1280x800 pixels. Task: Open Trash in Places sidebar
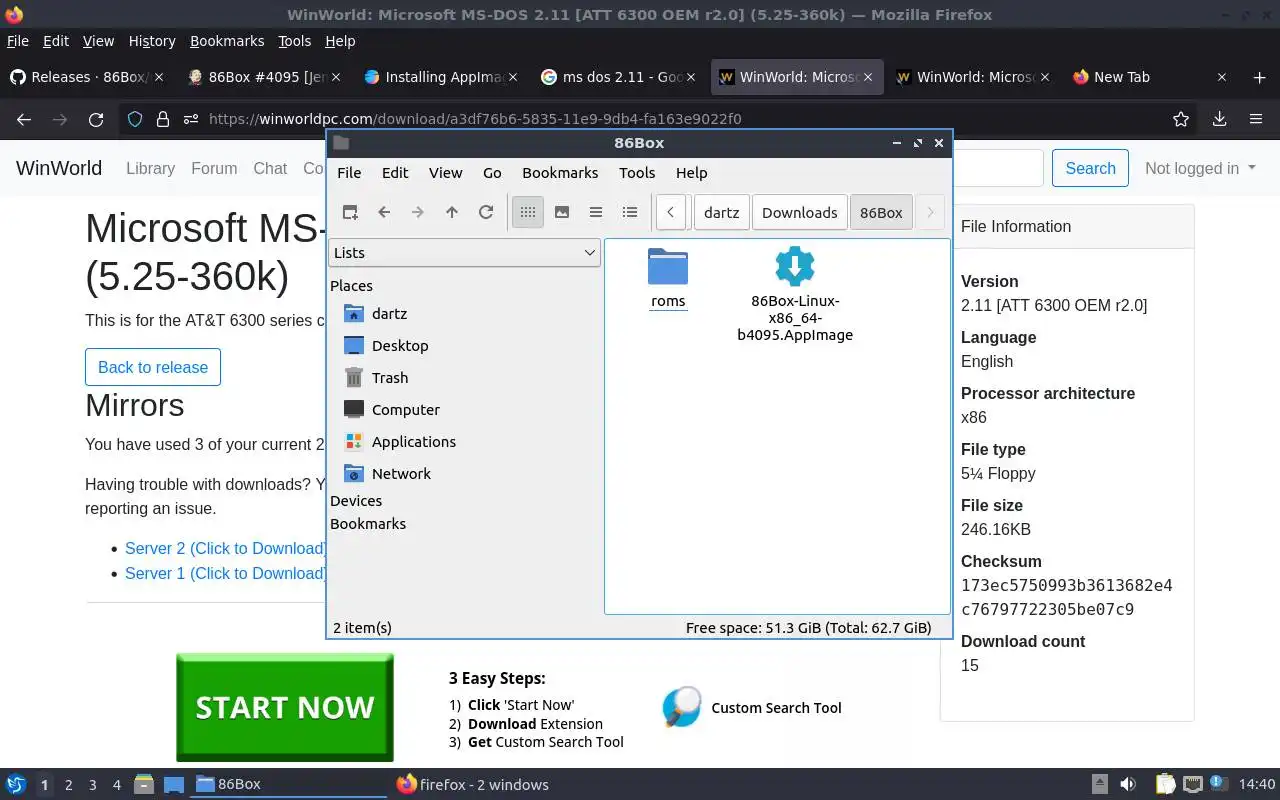tap(390, 377)
